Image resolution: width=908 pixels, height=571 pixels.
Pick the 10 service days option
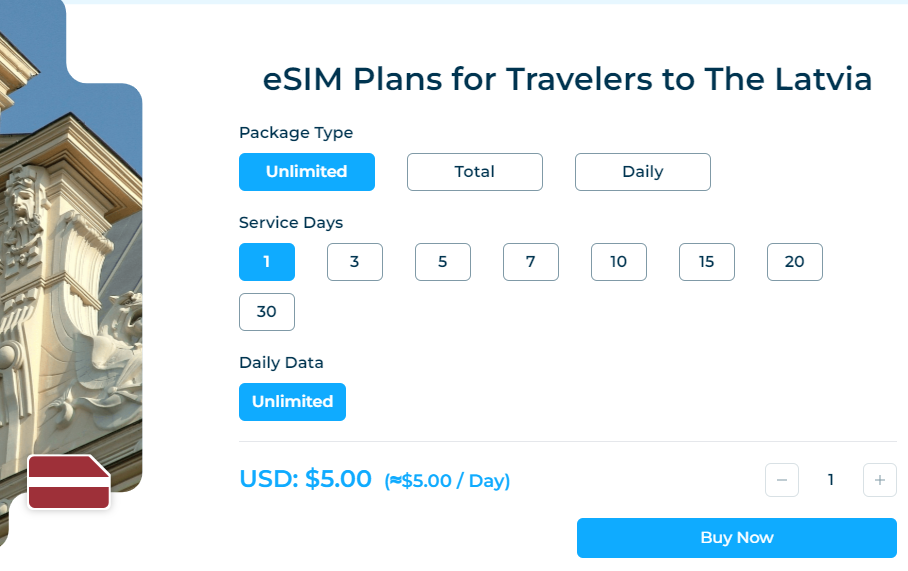coord(619,262)
